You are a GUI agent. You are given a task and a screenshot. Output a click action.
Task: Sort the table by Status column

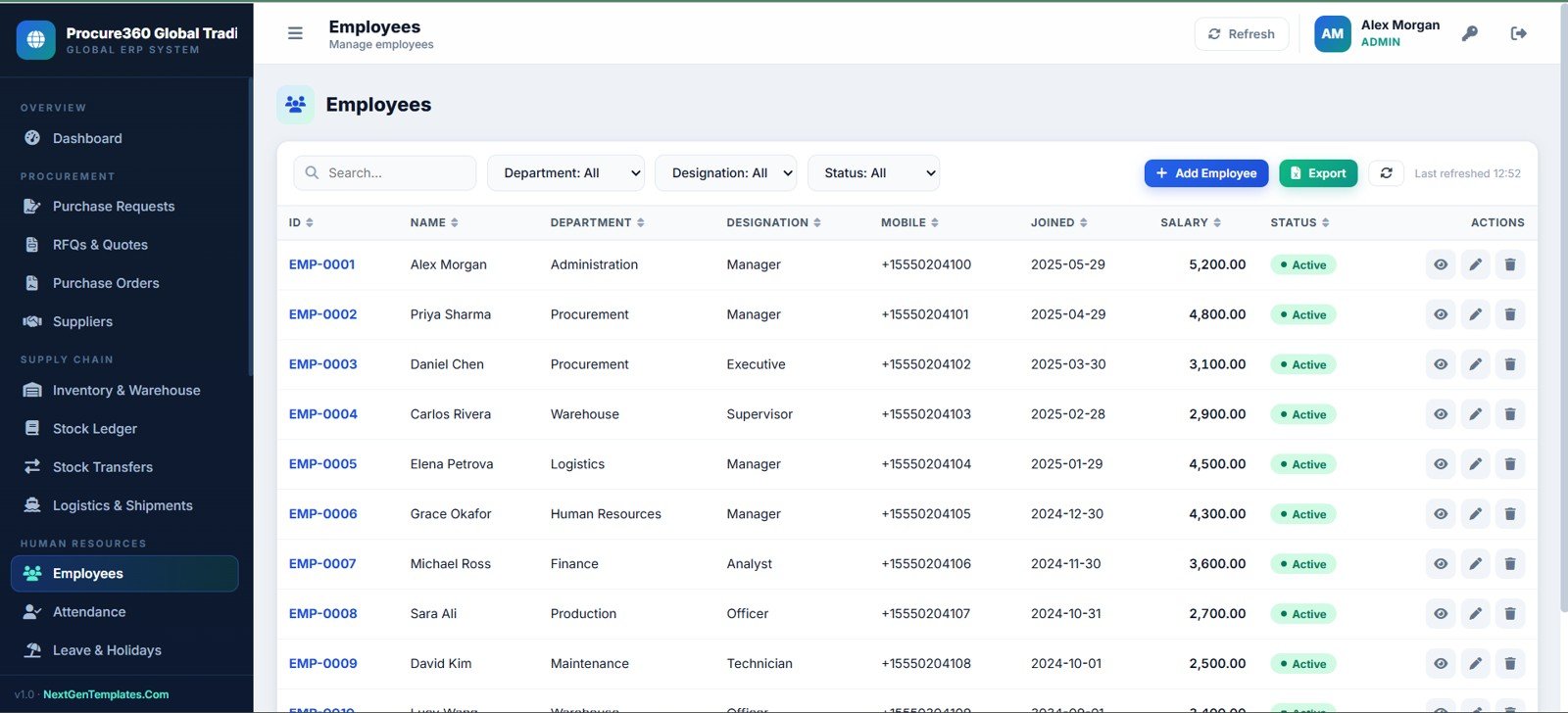[x=1300, y=223]
